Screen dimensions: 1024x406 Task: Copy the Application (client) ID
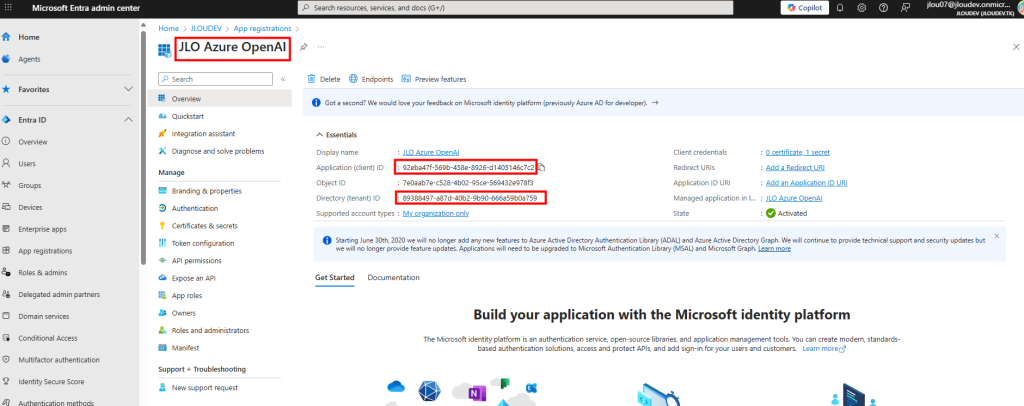pos(541,168)
